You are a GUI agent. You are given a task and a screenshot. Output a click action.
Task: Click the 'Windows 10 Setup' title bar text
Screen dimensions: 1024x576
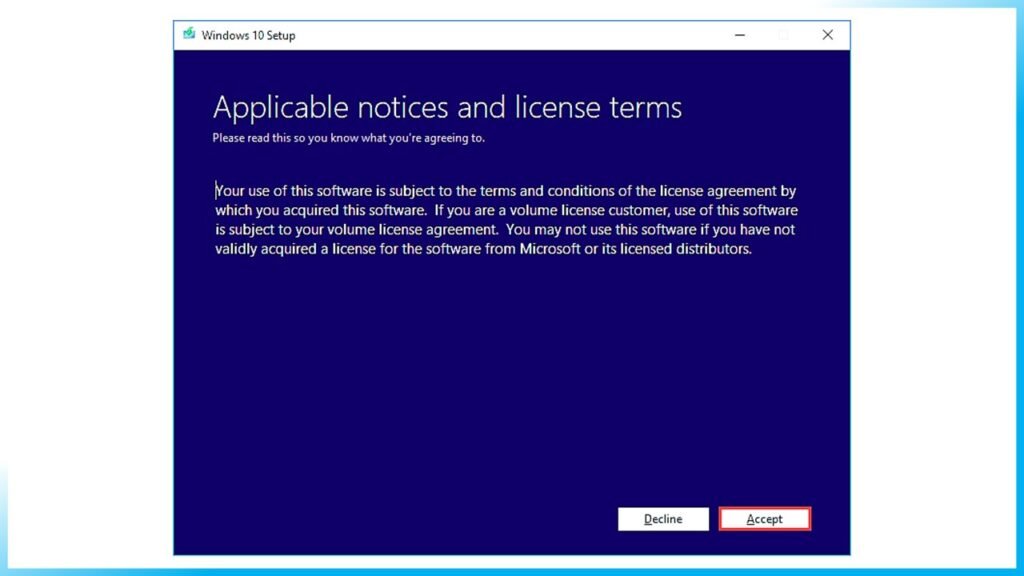[x=251, y=35]
